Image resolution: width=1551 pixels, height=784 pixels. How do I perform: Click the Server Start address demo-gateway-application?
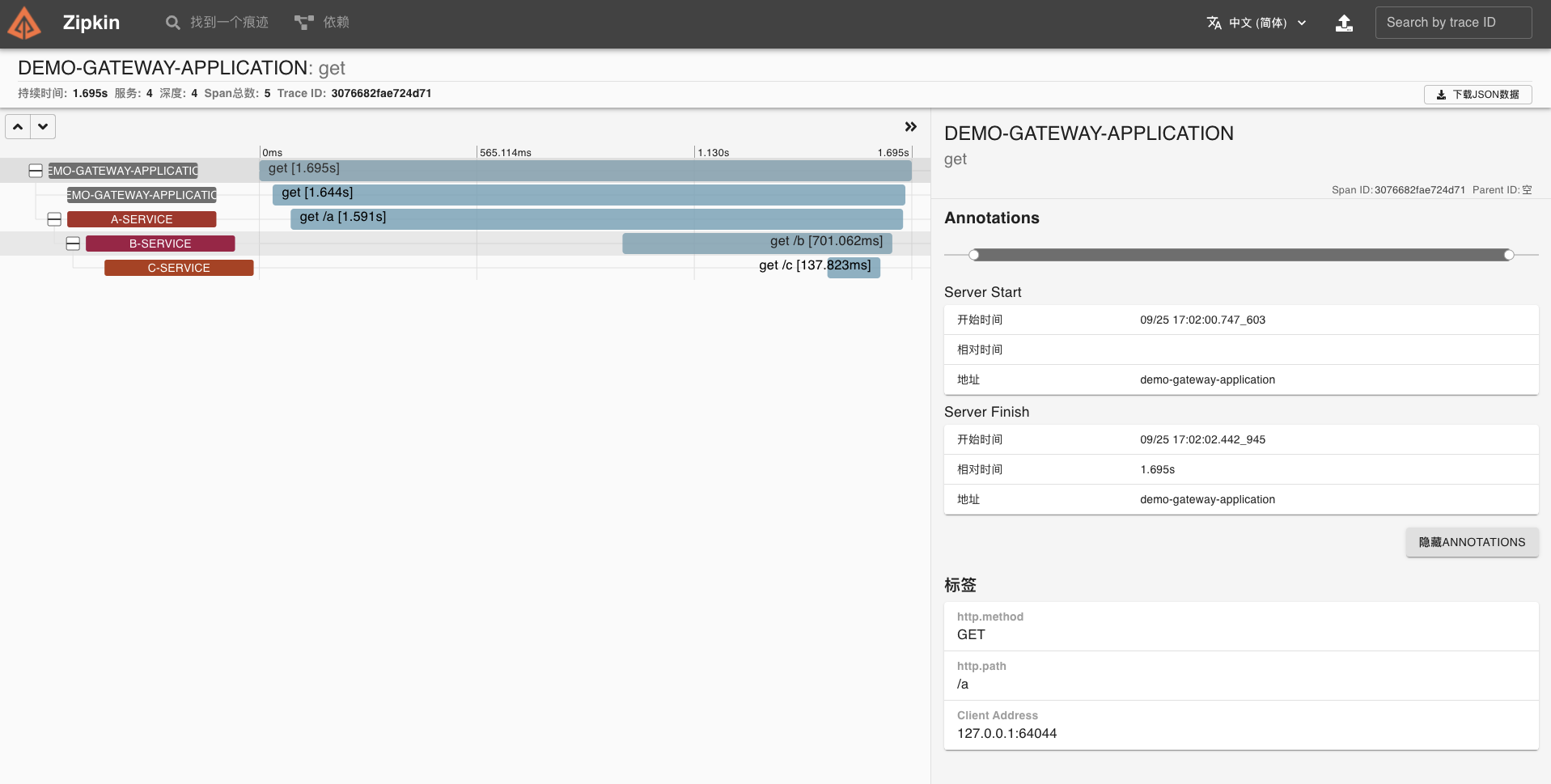[x=1207, y=379]
